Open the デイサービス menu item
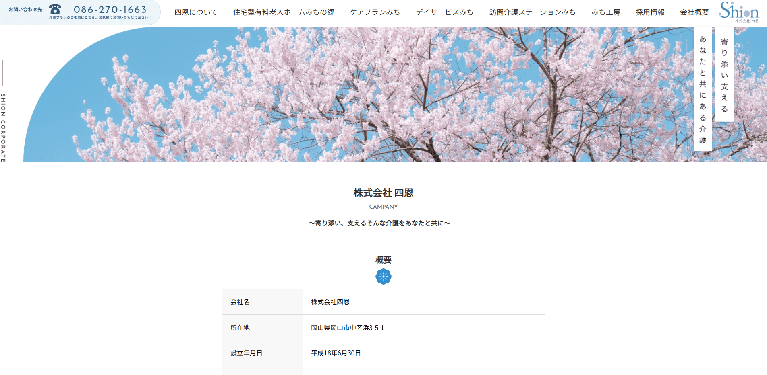767x375 pixels. point(445,12)
